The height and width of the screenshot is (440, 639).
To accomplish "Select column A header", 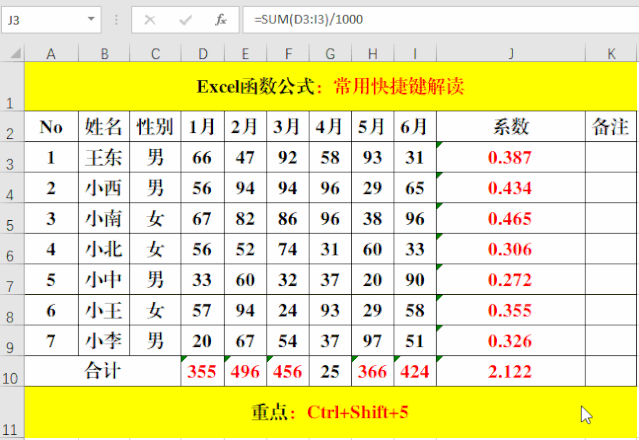I will tap(51, 53).
